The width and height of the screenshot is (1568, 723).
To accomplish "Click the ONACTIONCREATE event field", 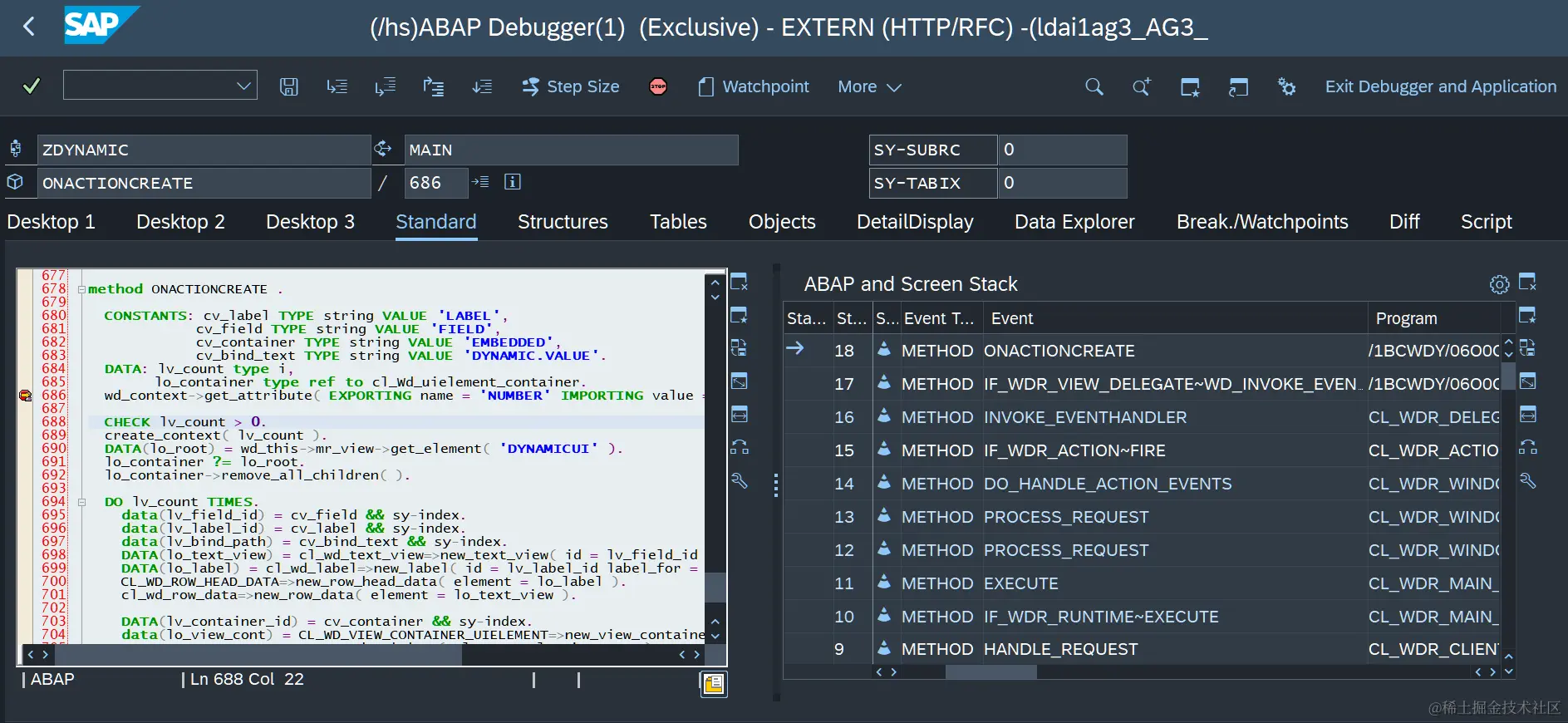I will (x=204, y=183).
